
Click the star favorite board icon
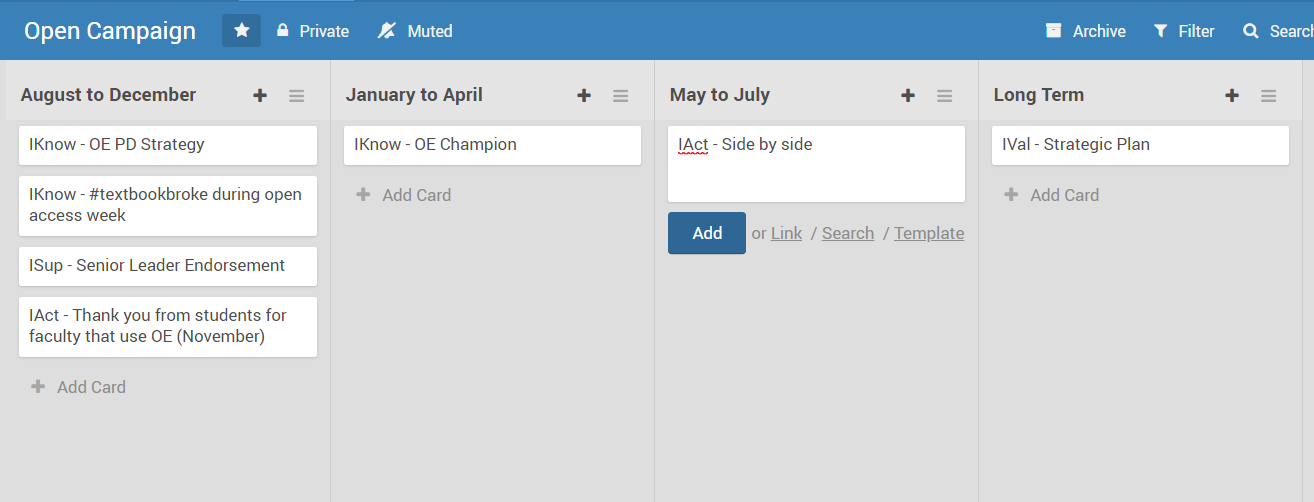pyautogui.click(x=241, y=31)
